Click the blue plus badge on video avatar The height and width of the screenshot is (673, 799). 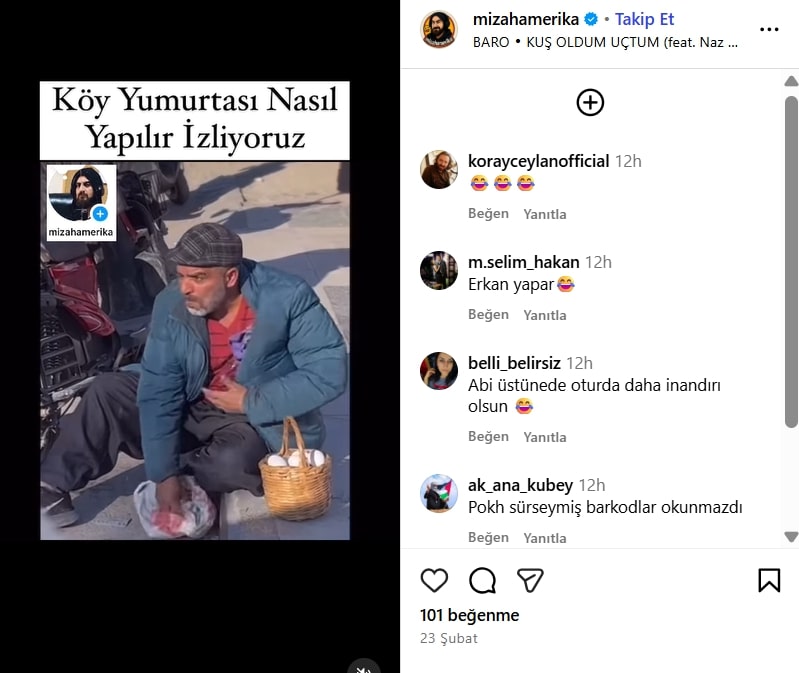(x=100, y=213)
